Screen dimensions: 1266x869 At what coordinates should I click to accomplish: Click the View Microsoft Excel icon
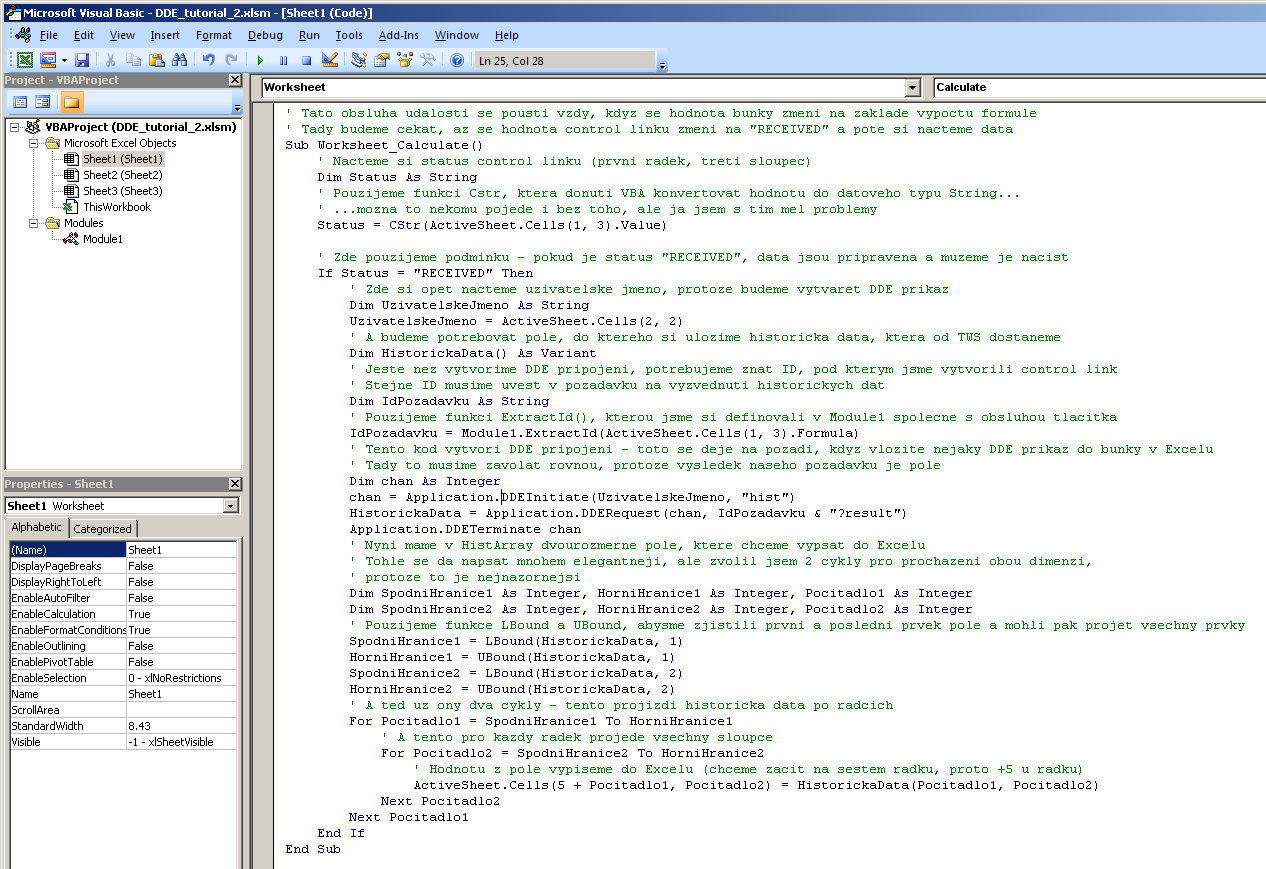(x=24, y=61)
